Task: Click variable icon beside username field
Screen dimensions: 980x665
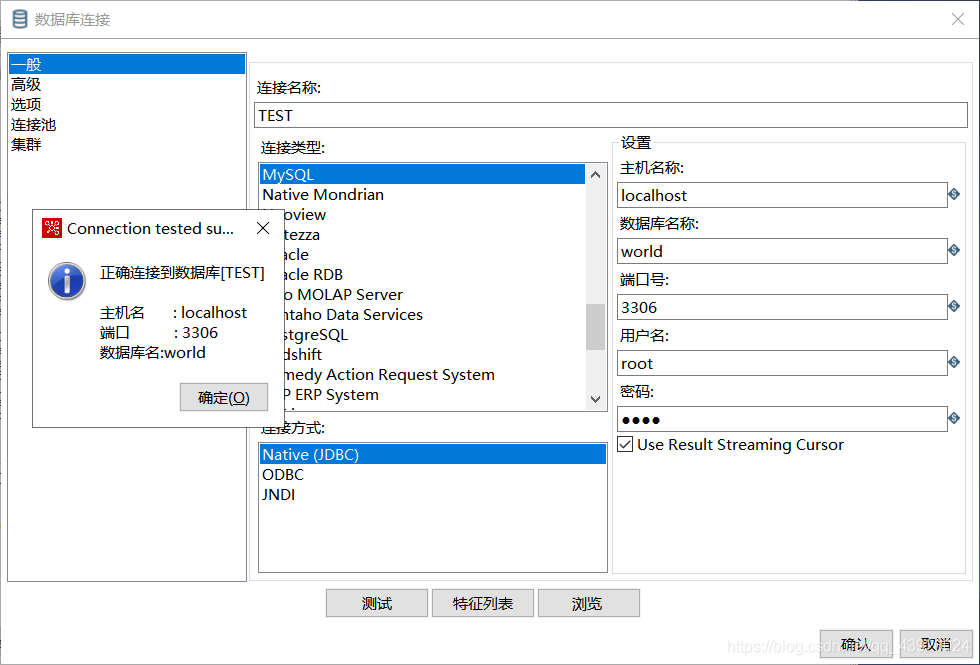Action: click(x=954, y=362)
